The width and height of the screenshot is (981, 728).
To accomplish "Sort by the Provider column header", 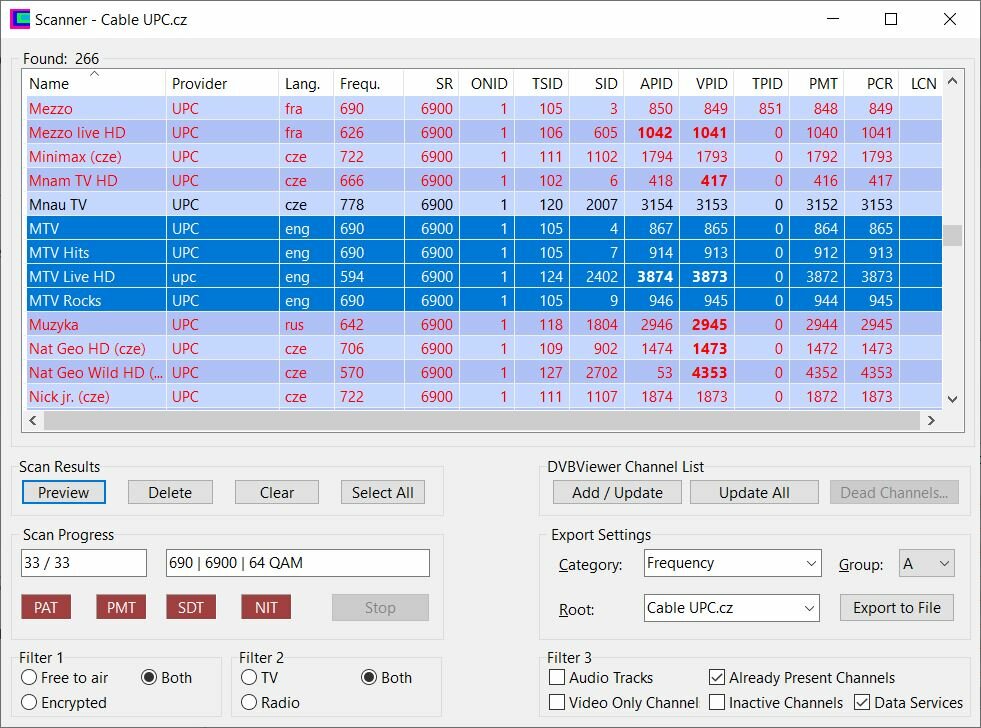I will [221, 84].
